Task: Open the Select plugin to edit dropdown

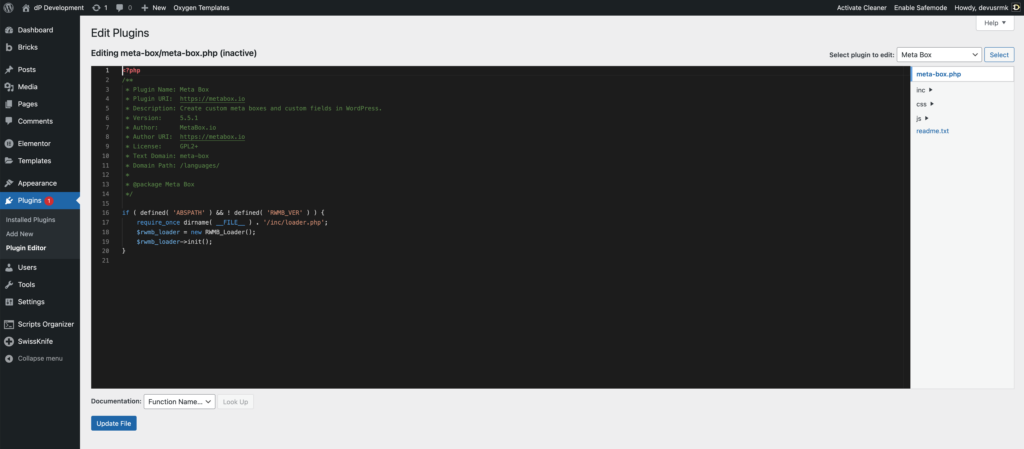Action: (x=939, y=55)
